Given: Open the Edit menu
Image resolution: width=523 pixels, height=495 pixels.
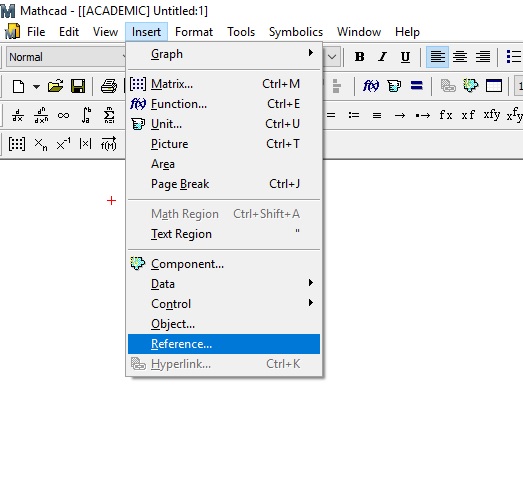Looking at the screenshot, I should tap(69, 32).
